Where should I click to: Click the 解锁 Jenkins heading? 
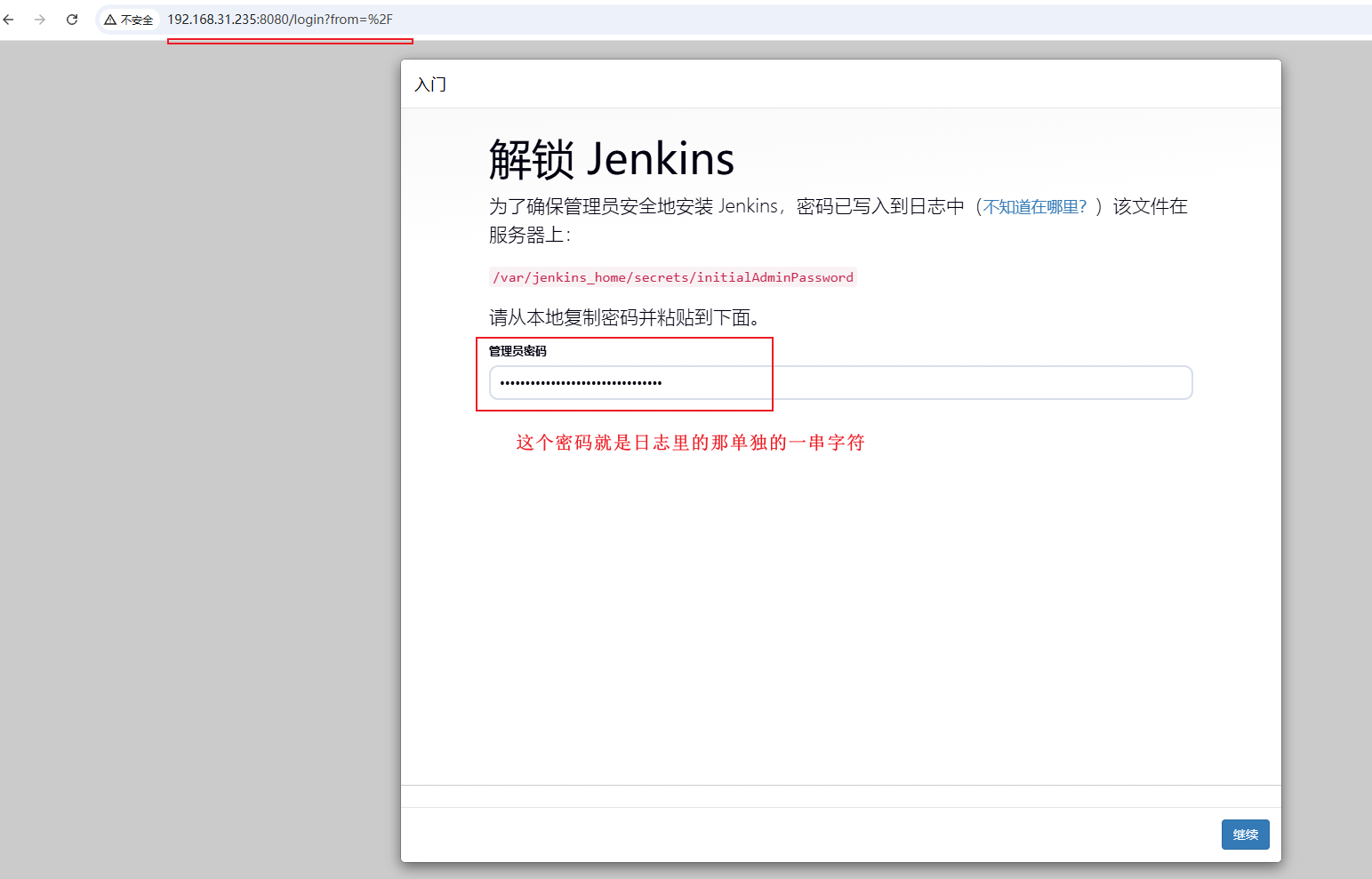coord(612,160)
